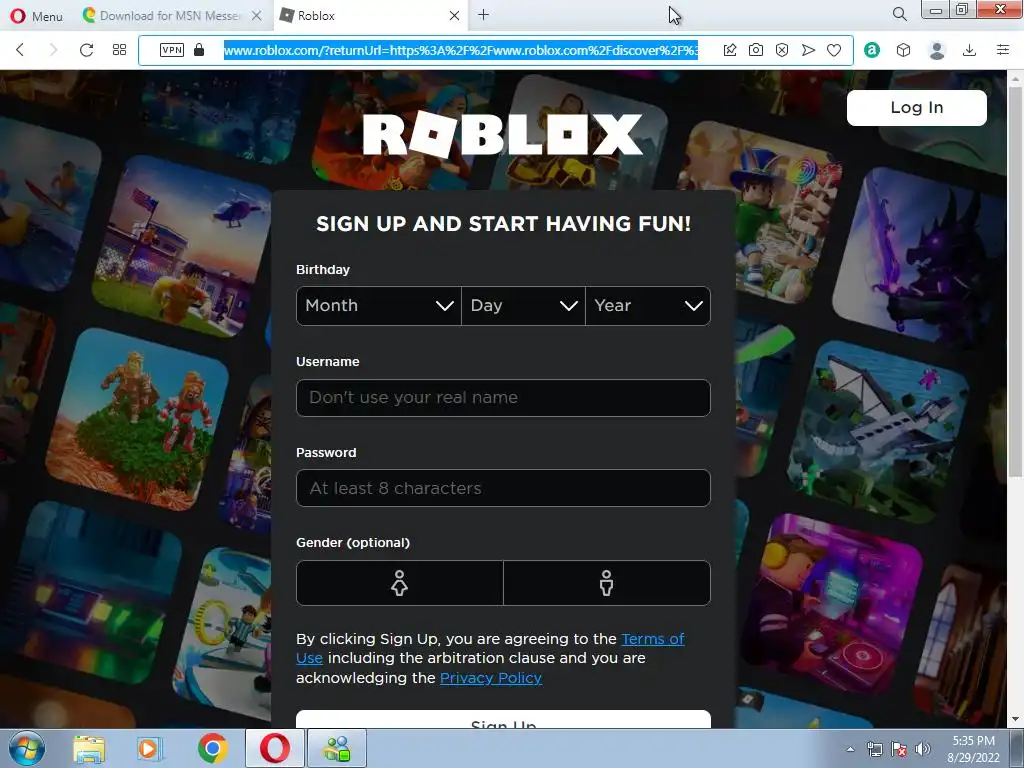The width and height of the screenshot is (1024, 768).
Task: Click the sinking ship game thumbnail
Action: click(878, 432)
